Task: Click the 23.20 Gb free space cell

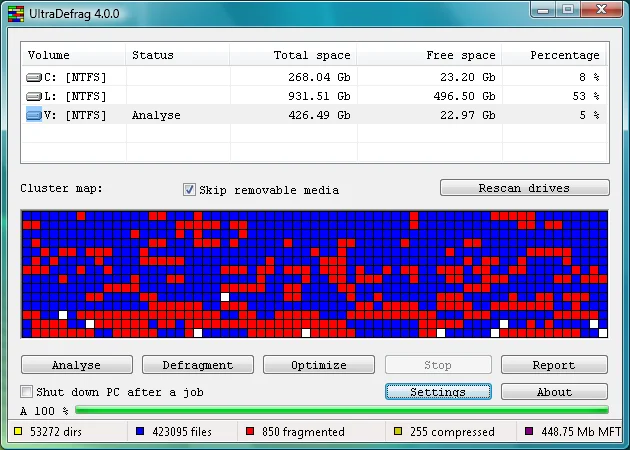Action: (468, 77)
